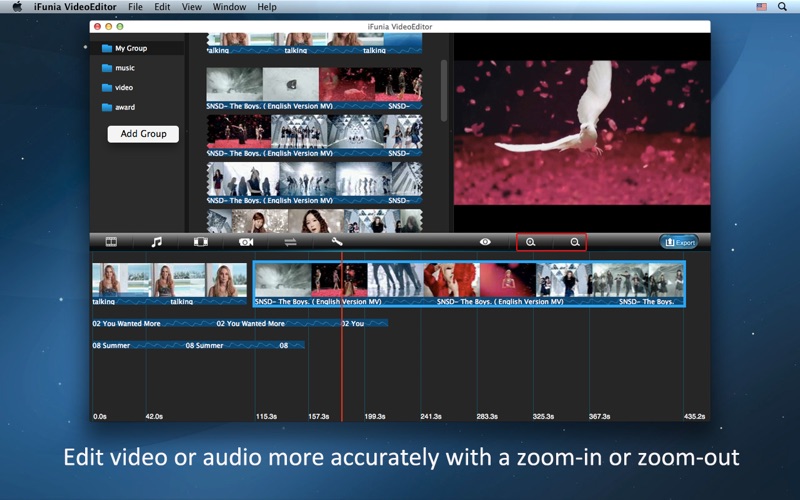
Task: Select the SNSD The Boys timeline clip
Action: 469,284
